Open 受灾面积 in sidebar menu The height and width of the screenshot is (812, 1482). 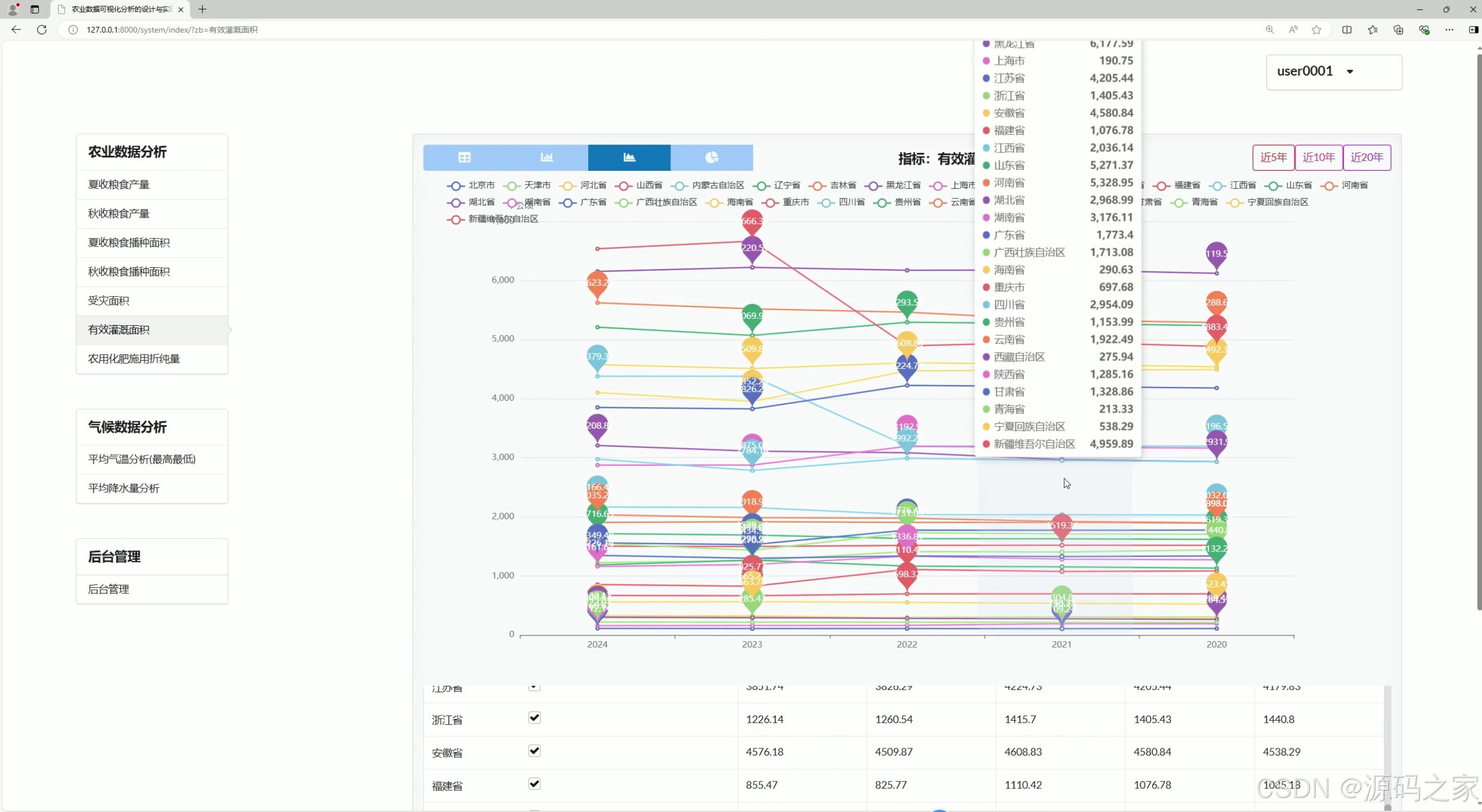(108, 301)
